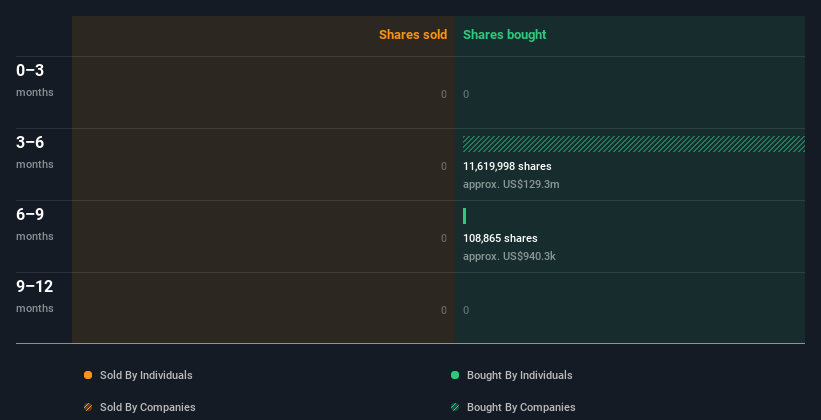The image size is (821, 420).
Task: Click the approx. US$129.3m text
Action: pyautogui.click(x=511, y=184)
